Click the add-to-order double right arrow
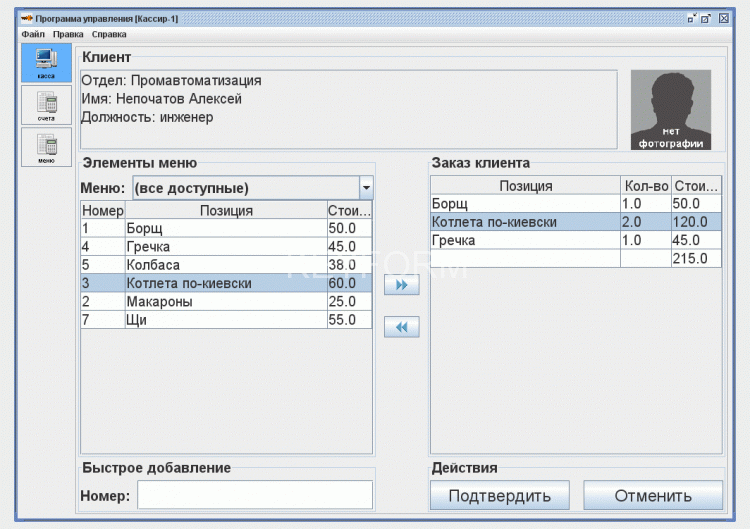This screenshot has height=529, width=750. pyautogui.click(x=401, y=285)
